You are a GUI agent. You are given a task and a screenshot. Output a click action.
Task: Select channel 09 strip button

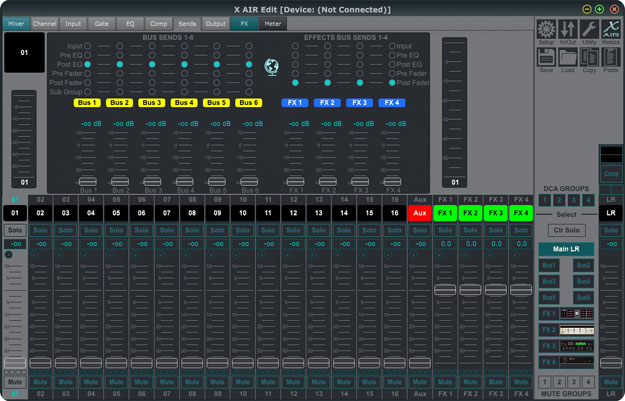coord(217,213)
